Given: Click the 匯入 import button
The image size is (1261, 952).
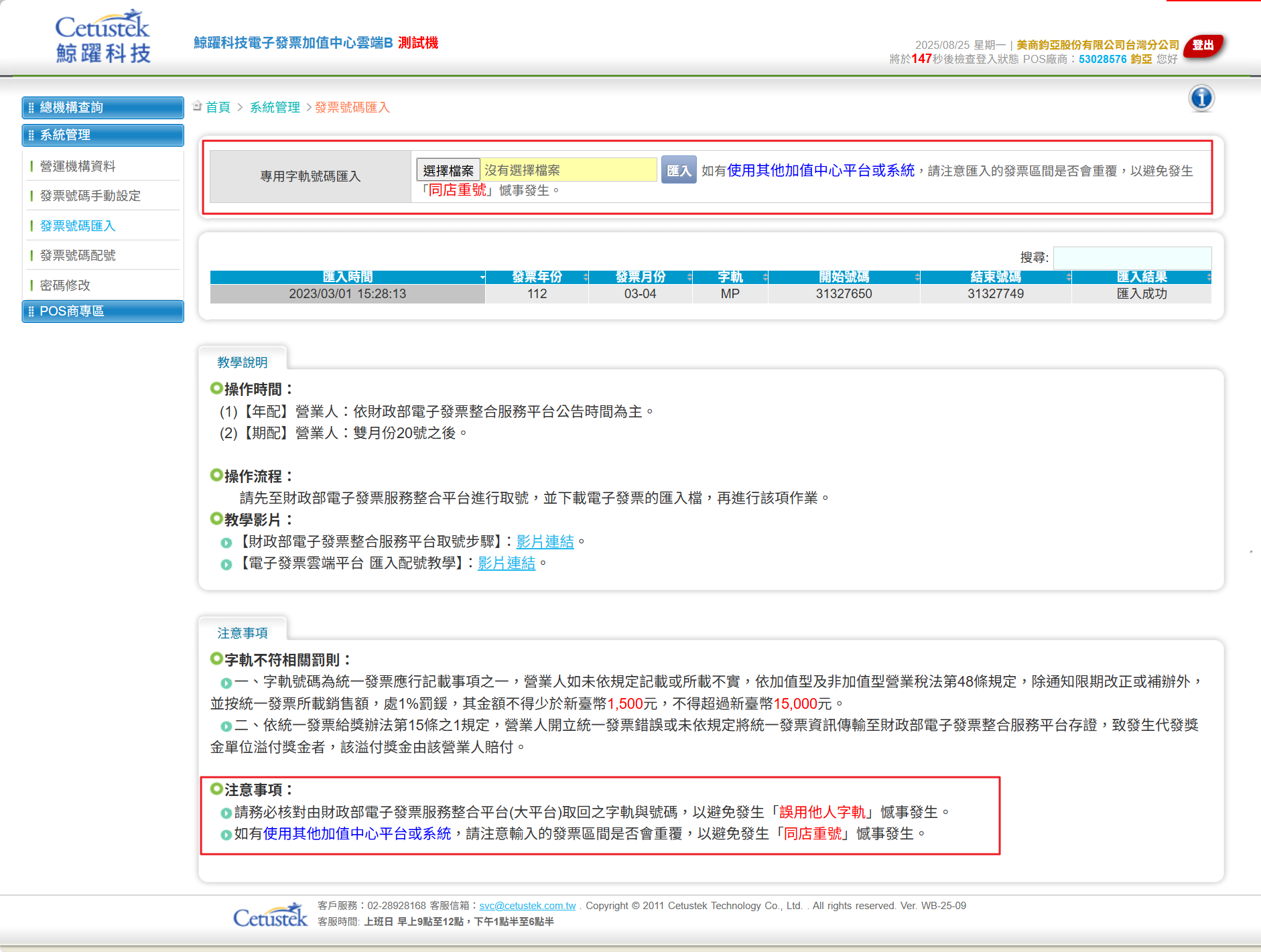Looking at the screenshot, I should [679, 170].
